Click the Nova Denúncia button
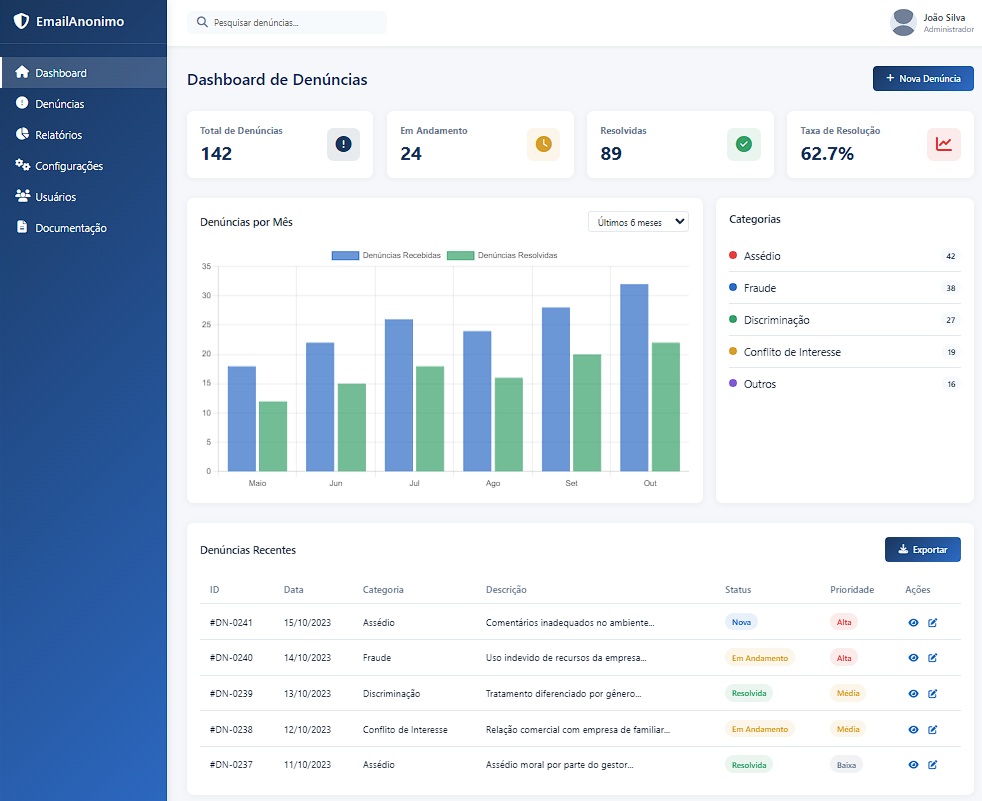This screenshot has height=801, width=982. 922,79
